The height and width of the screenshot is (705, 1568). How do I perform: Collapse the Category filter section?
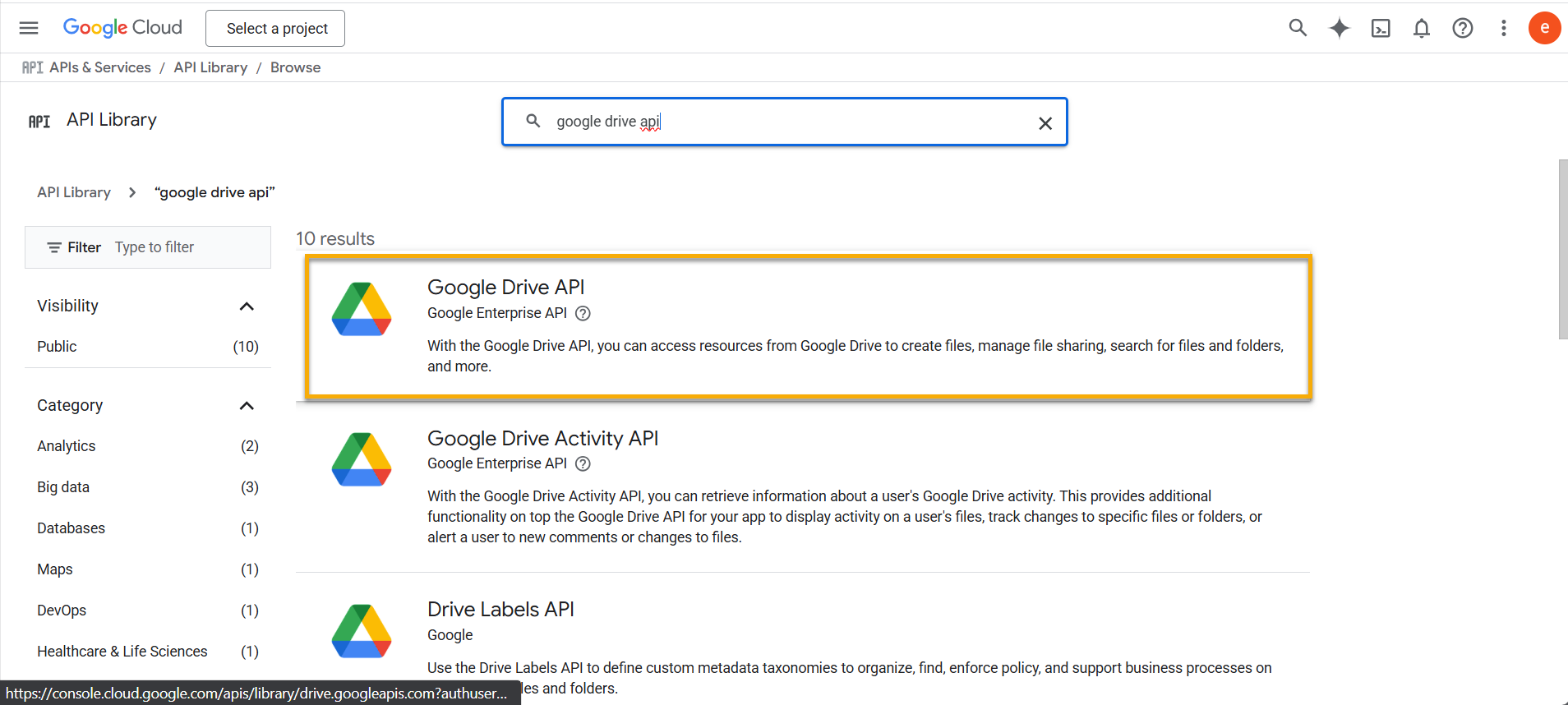pos(247,406)
